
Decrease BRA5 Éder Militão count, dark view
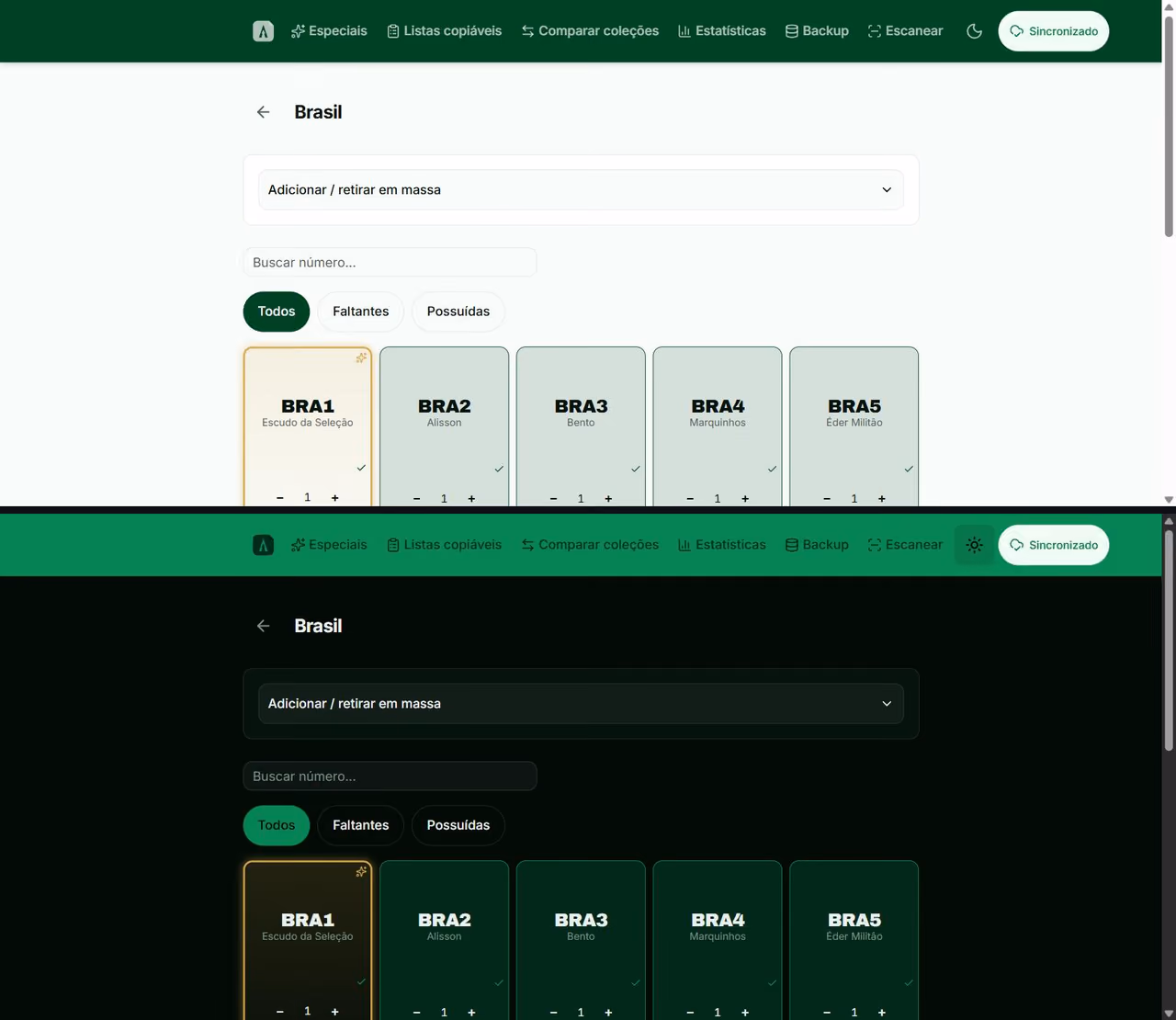[x=827, y=1013]
